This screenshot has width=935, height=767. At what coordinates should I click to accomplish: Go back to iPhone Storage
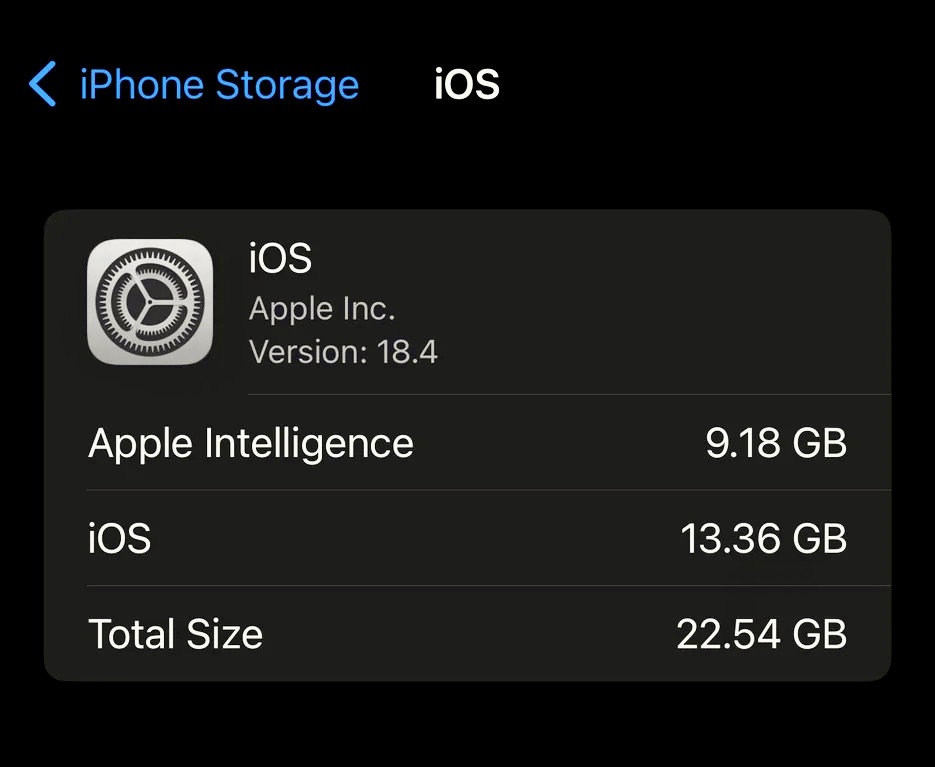click(x=218, y=84)
